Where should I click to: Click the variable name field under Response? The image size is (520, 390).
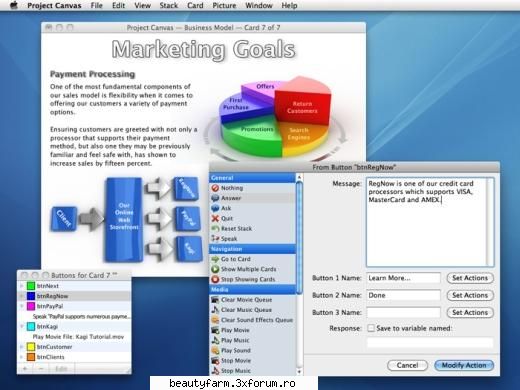(x=430, y=343)
